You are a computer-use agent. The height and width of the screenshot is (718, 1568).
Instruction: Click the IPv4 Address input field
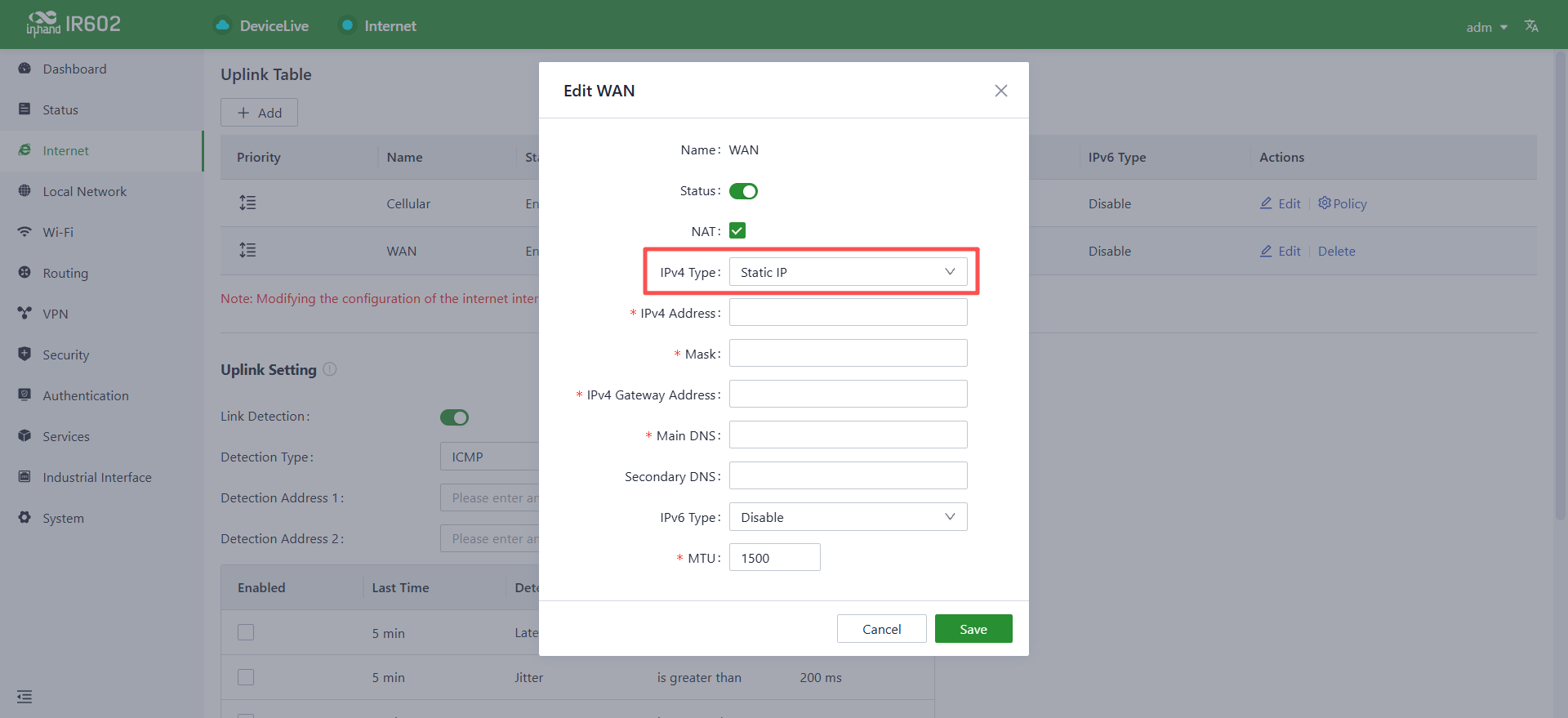click(x=848, y=313)
